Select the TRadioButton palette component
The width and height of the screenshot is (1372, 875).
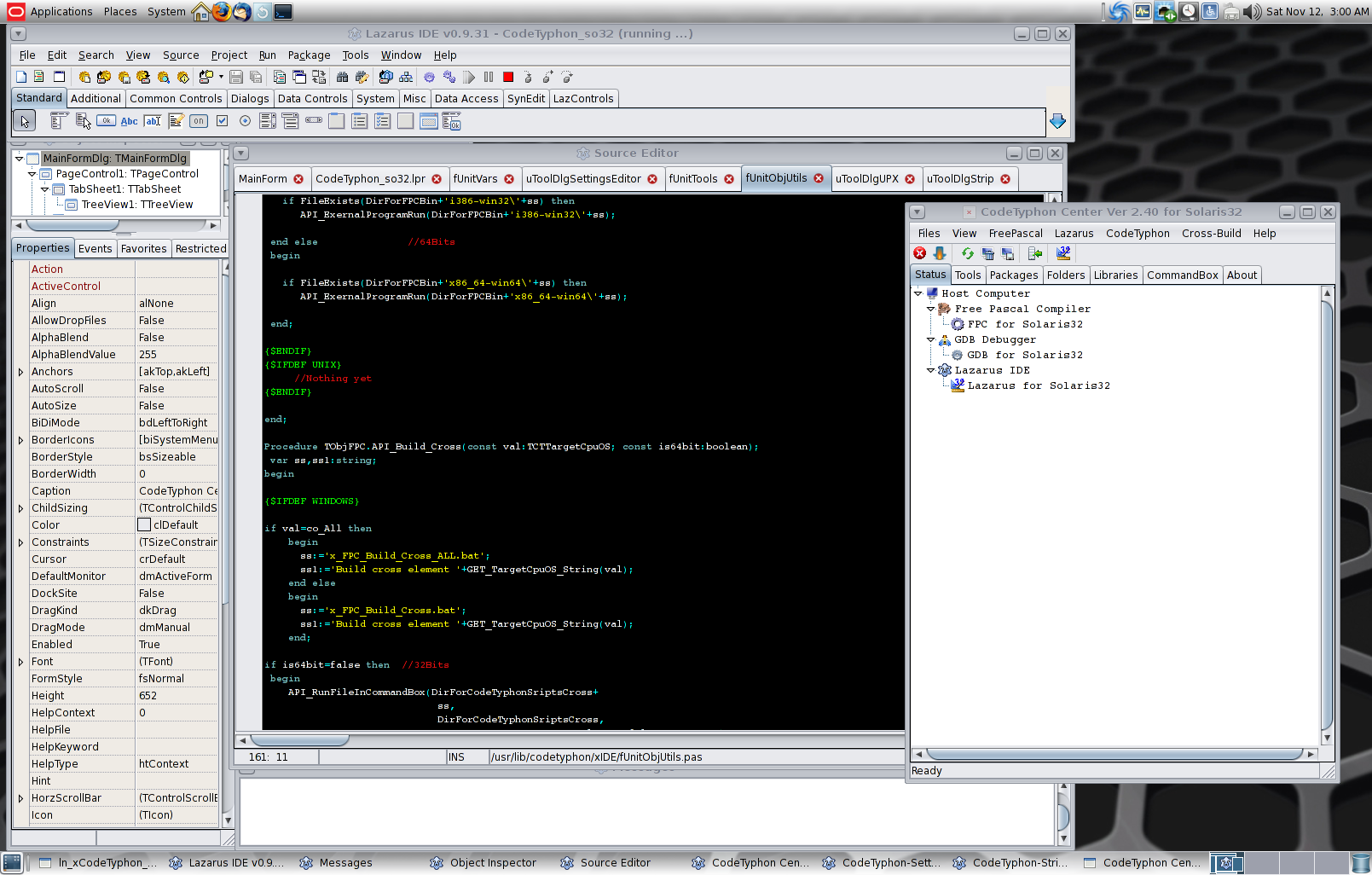(245, 121)
